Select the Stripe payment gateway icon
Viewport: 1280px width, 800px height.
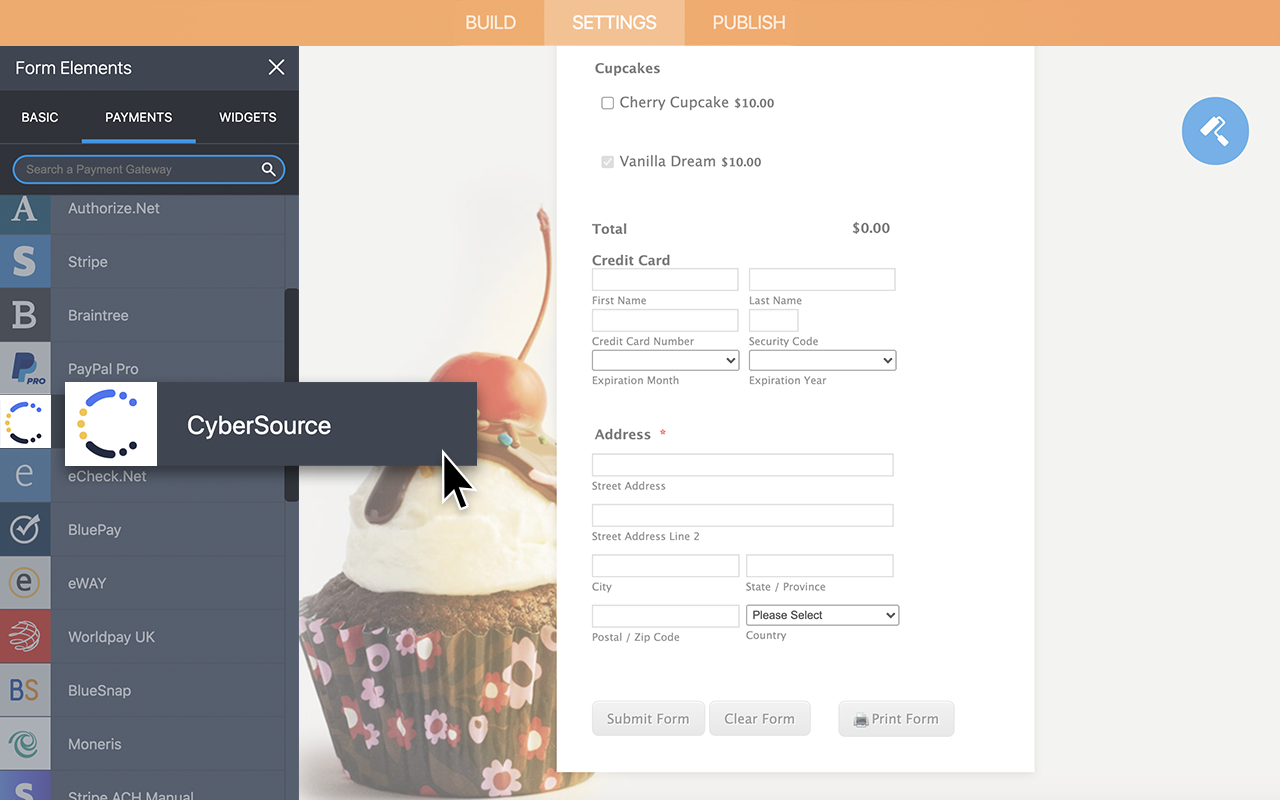point(25,261)
